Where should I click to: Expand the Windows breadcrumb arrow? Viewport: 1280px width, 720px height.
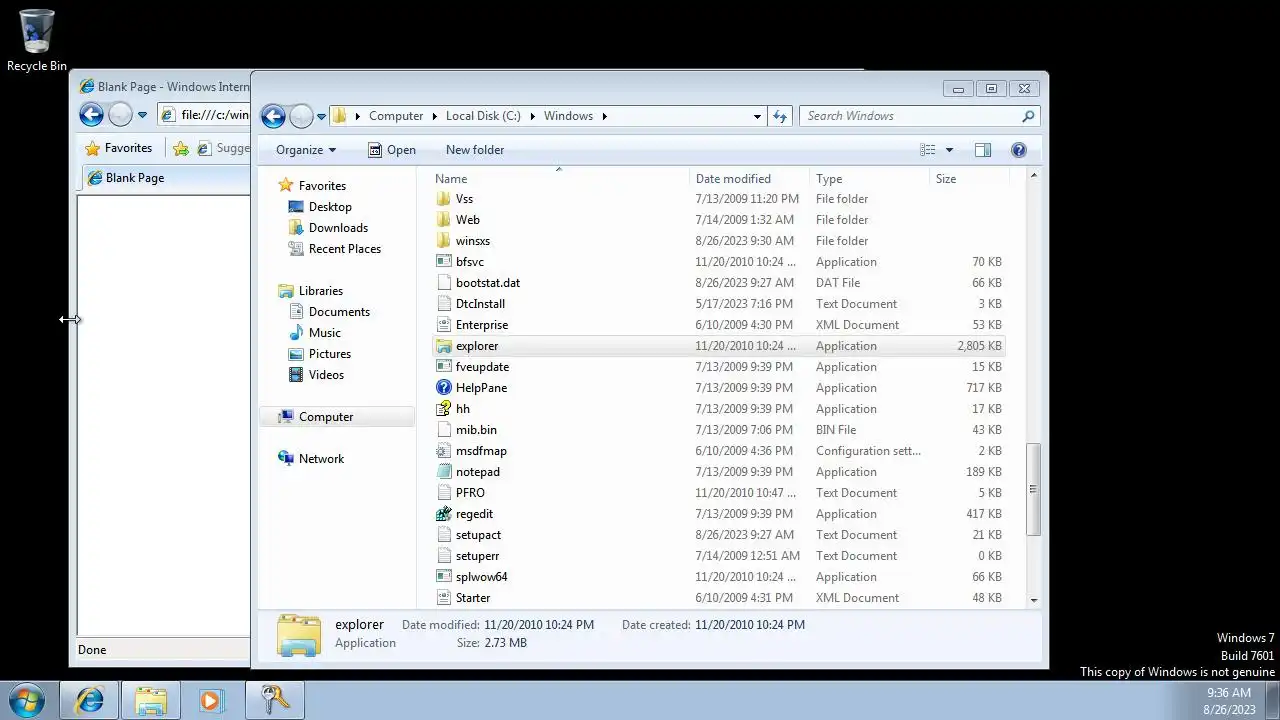604,116
